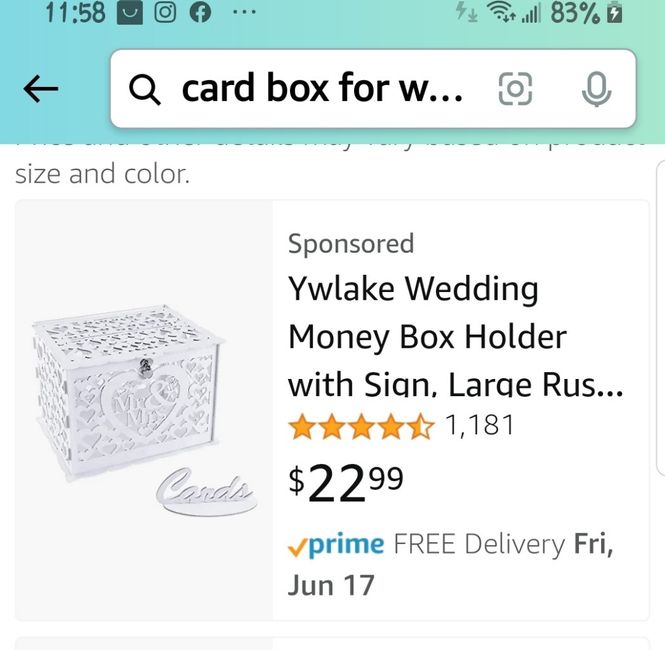Tap the Sponsored label
665x650 pixels.
point(351,243)
